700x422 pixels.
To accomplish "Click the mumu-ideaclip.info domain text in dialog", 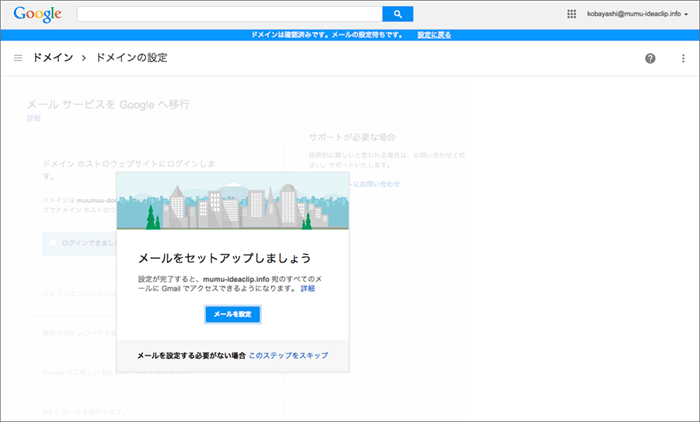I will [x=236, y=279].
